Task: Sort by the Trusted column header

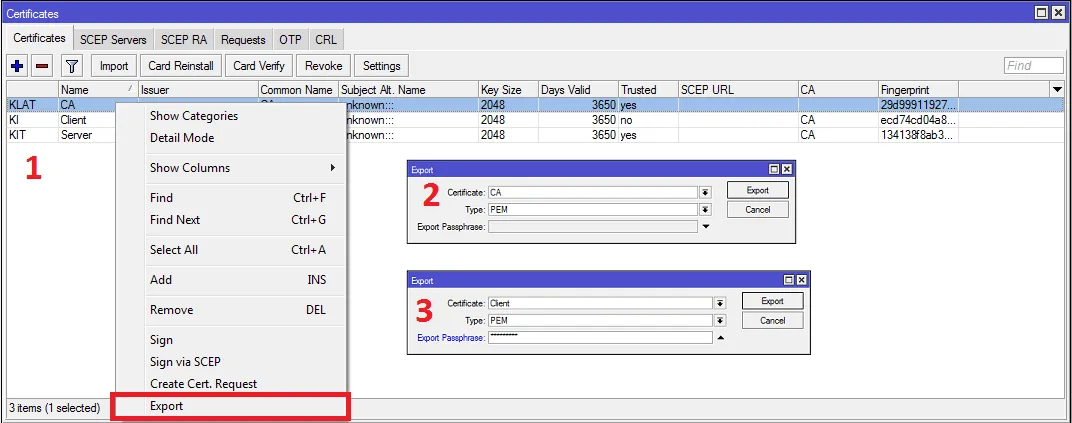Action: (647, 90)
